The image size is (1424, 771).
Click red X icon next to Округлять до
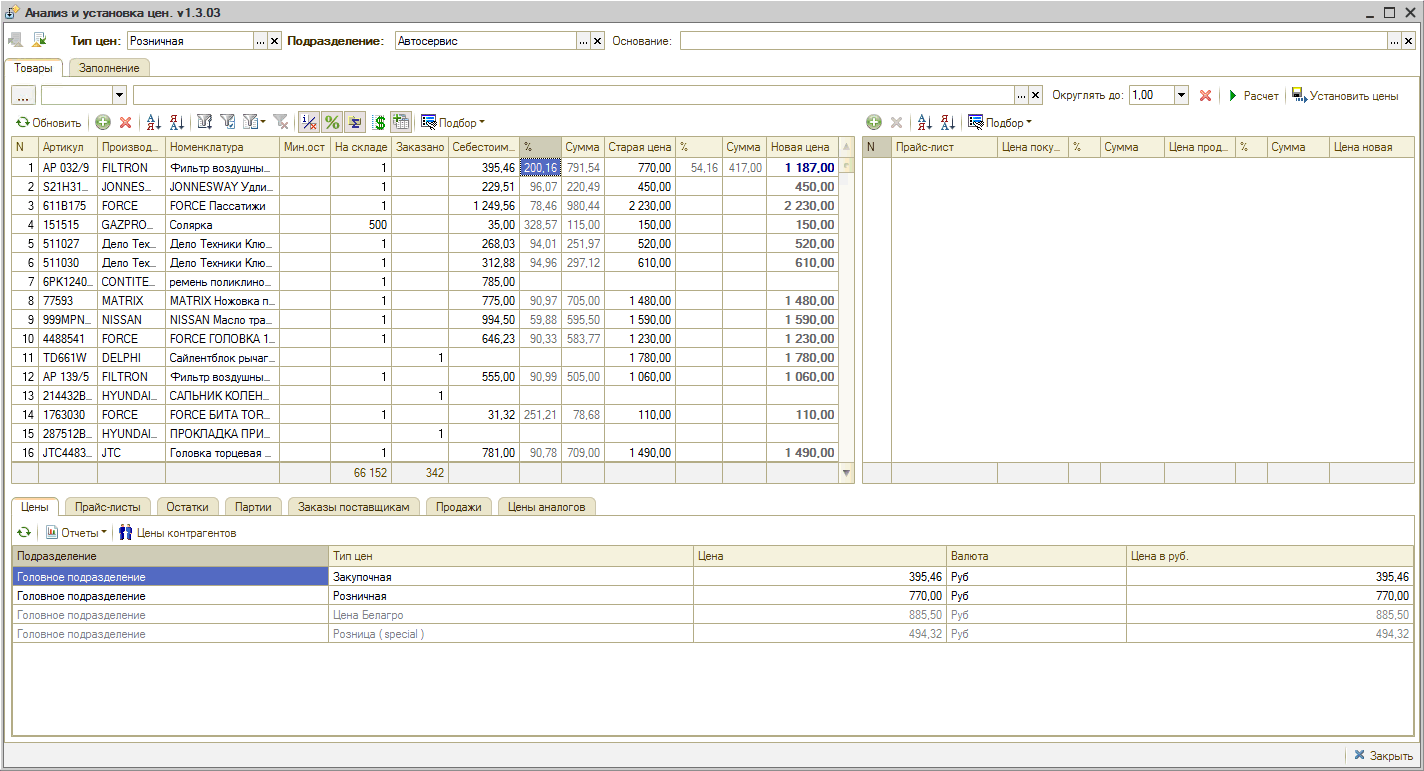click(x=1205, y=95)
